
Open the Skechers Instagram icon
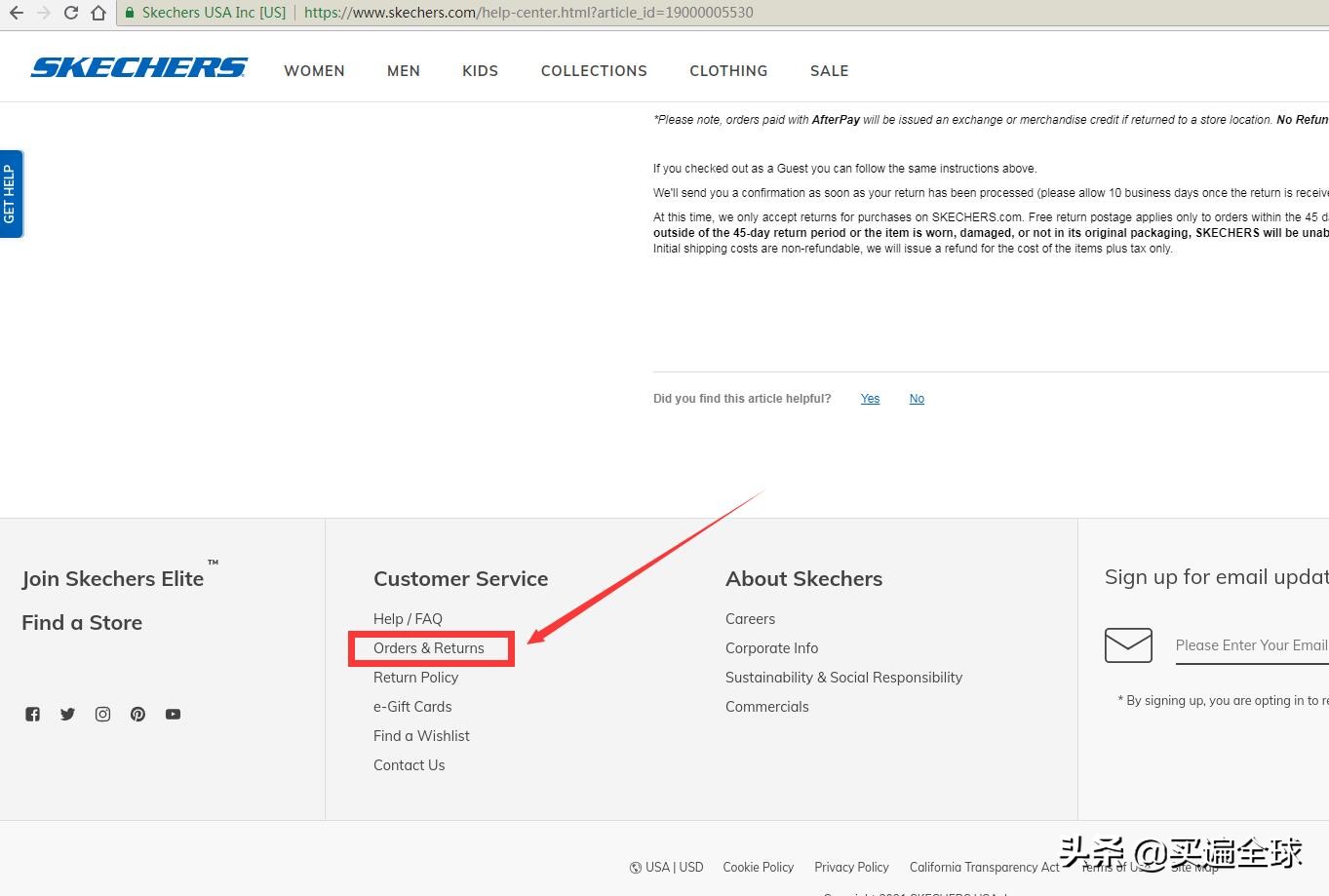point(102,714)
